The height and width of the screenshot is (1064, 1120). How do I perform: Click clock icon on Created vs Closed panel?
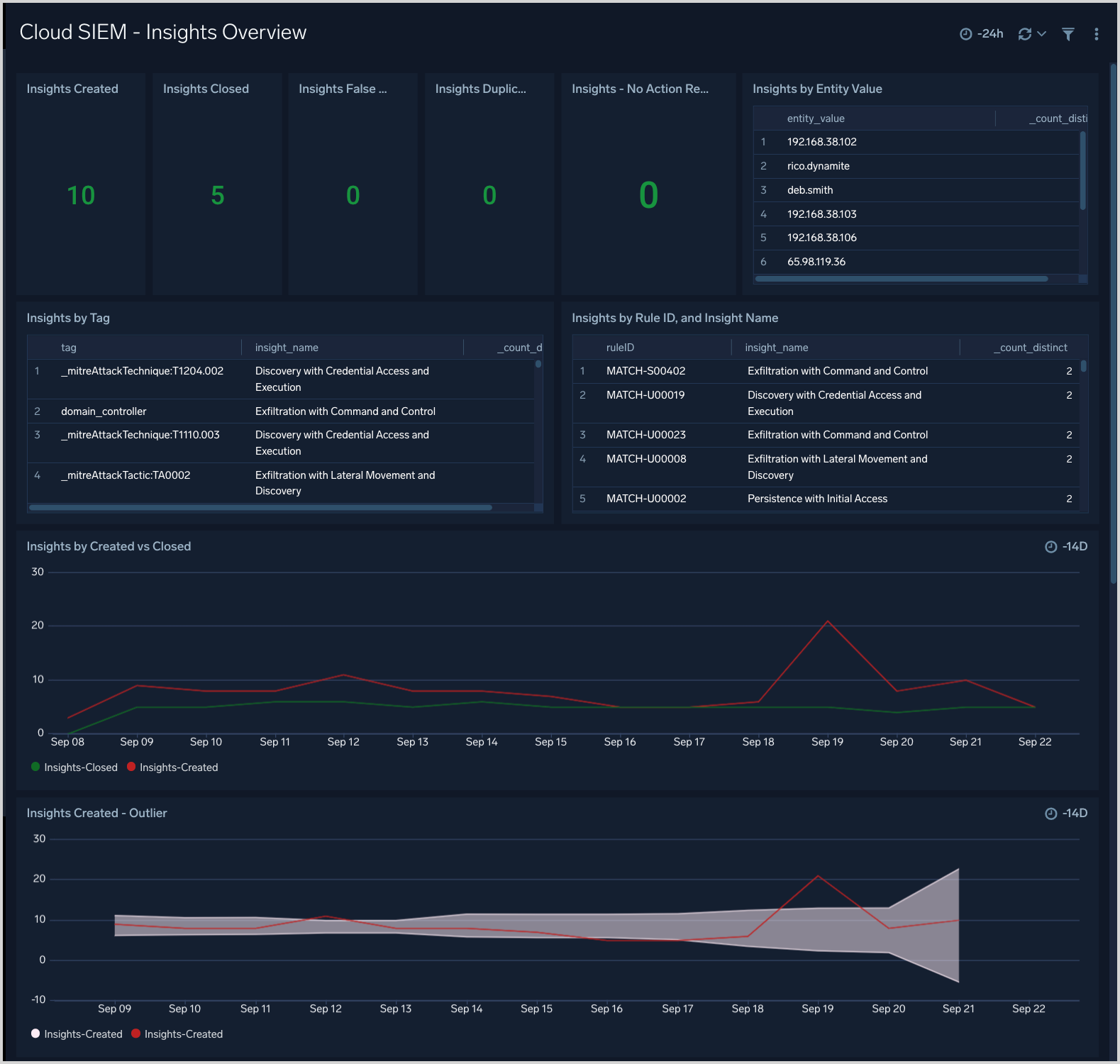[x=1050, y=547]
